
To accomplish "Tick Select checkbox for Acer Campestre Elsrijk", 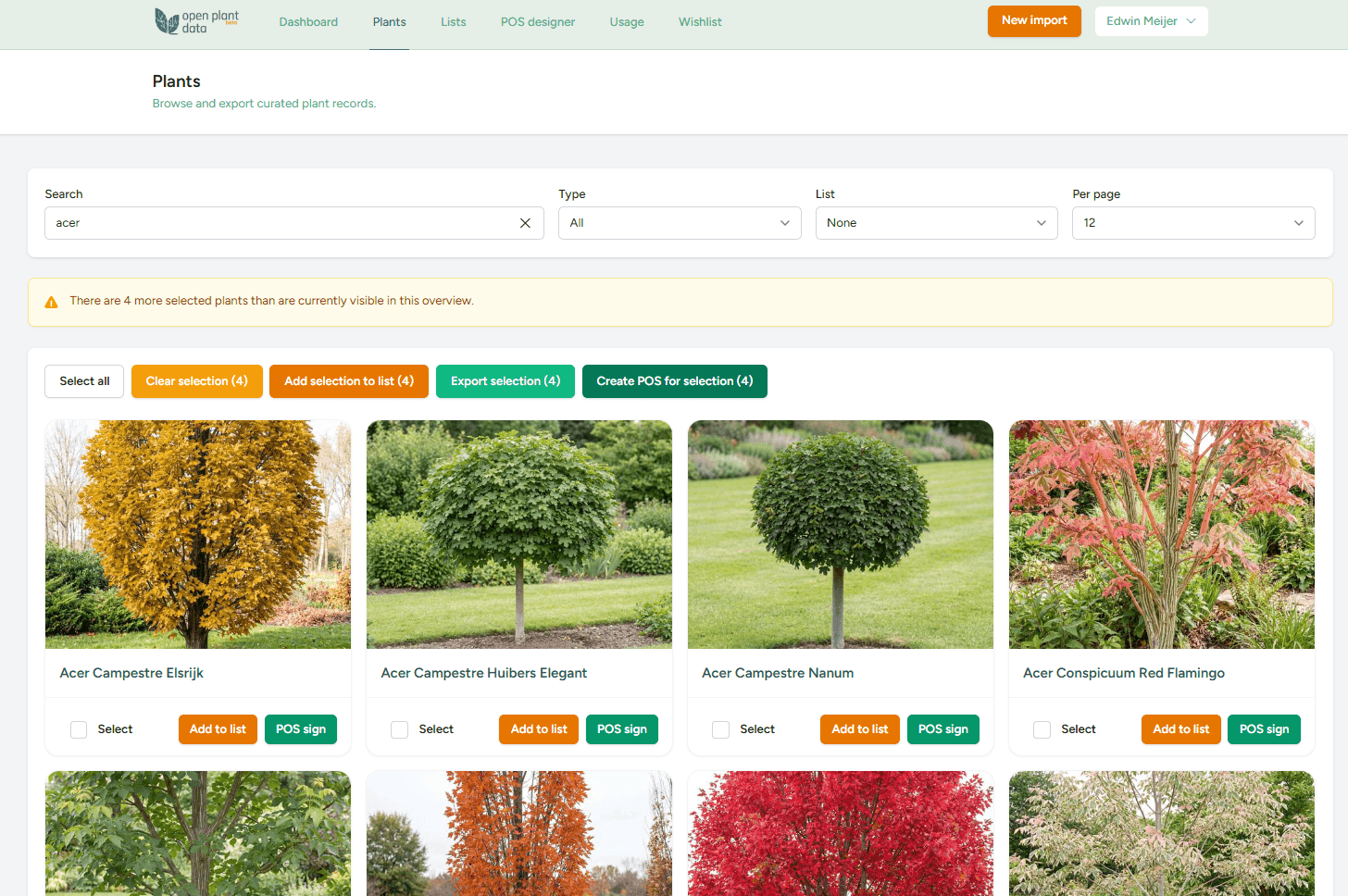I will (79, 729).
